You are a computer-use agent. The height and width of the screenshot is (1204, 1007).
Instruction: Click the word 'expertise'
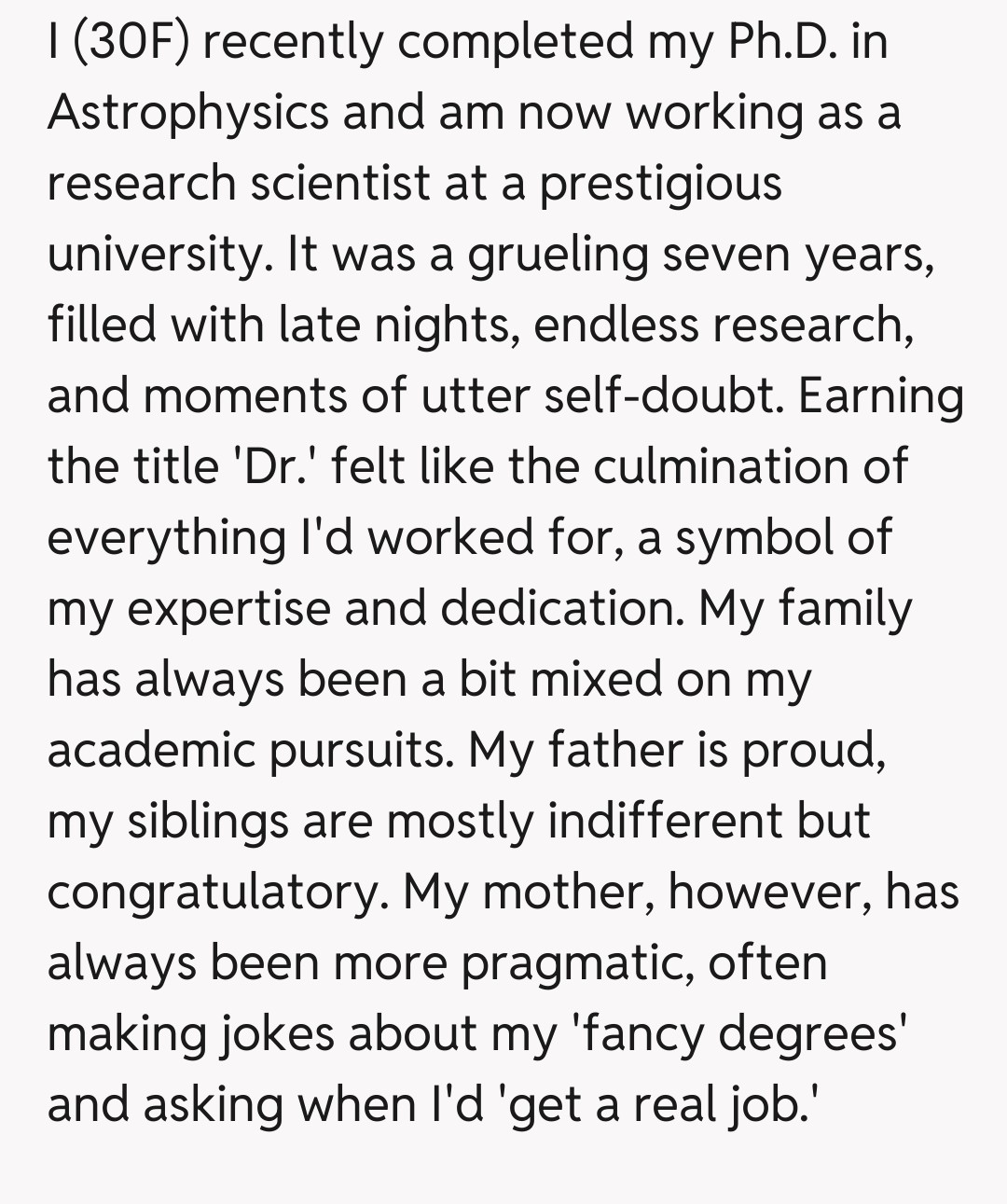(228, 608)
